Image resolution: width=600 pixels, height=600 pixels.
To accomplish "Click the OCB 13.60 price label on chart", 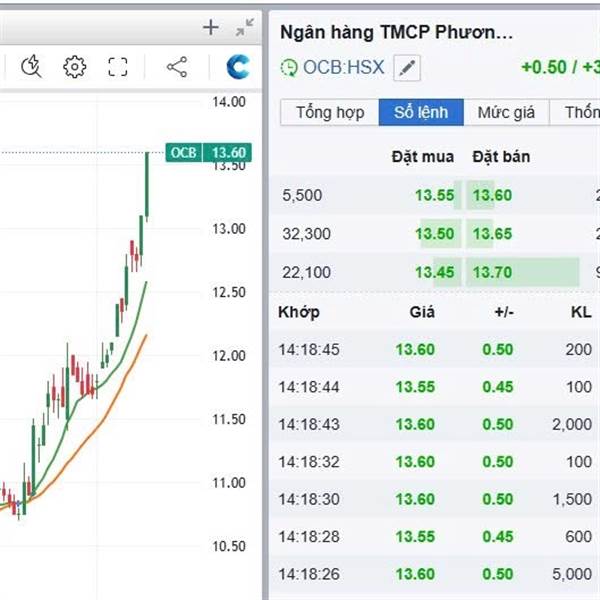I will 209,153.
